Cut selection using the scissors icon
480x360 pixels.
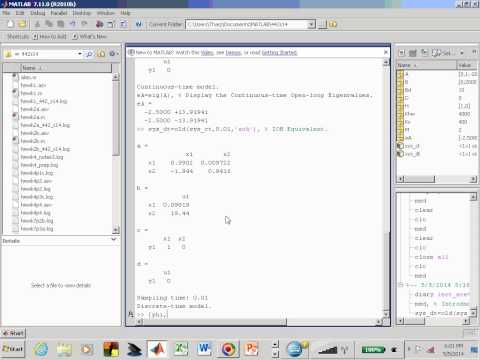pyautogui.click(x=37, y=24)
